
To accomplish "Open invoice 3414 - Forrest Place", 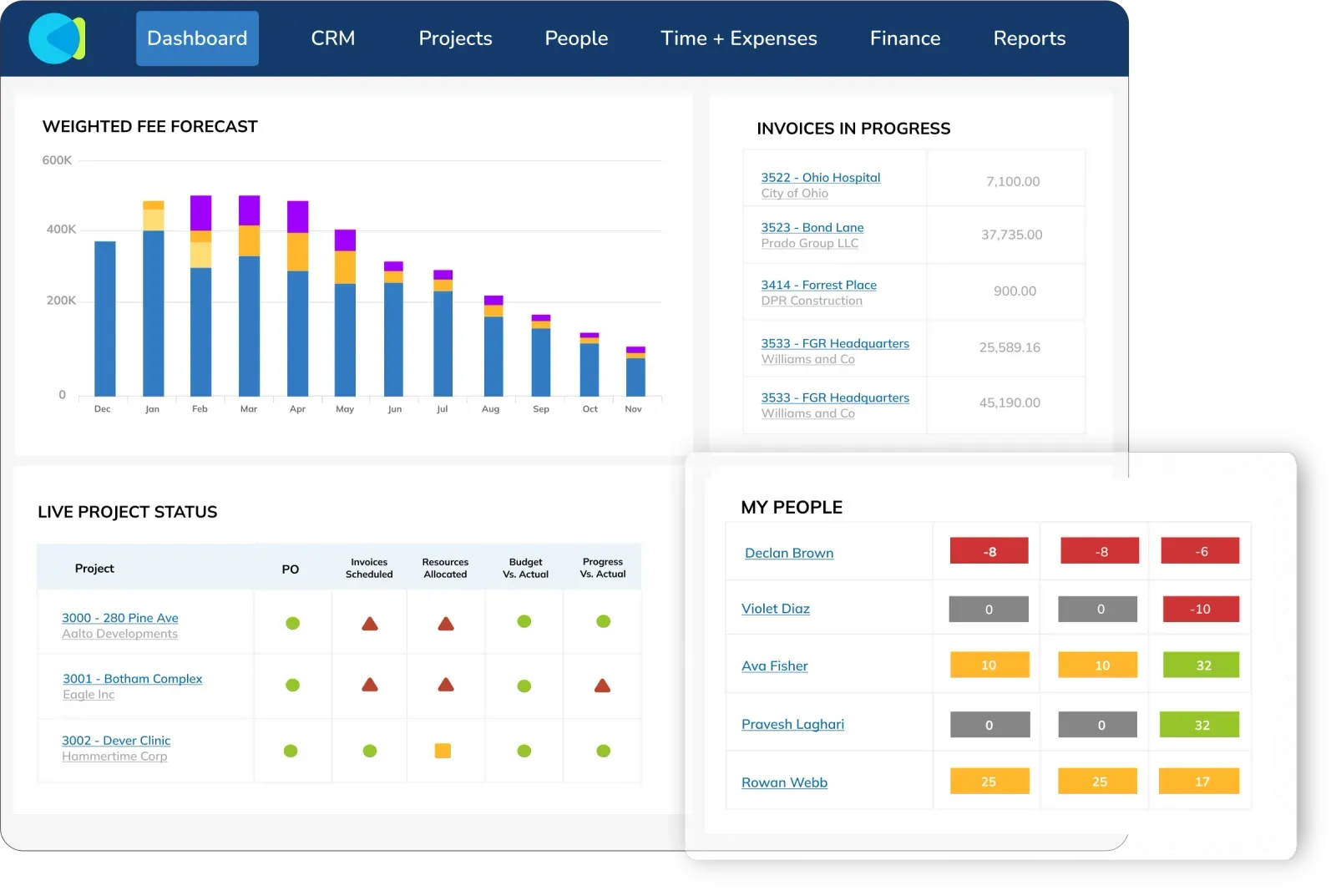I will tap(819, 285).
